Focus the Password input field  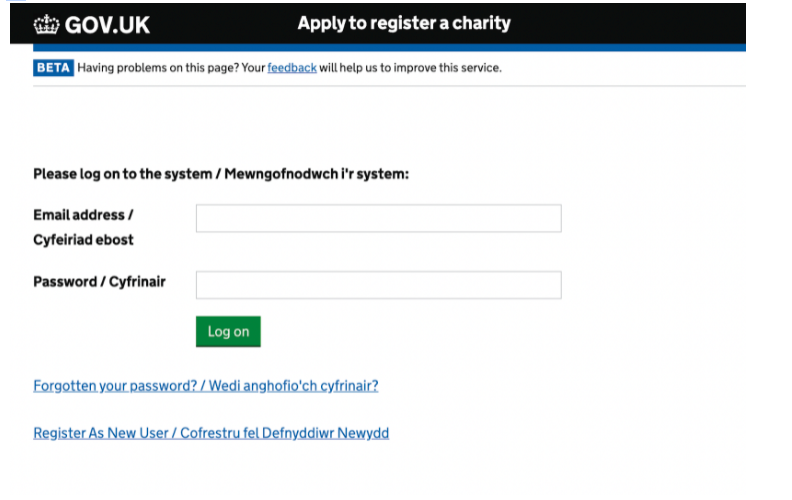[378, 285]
